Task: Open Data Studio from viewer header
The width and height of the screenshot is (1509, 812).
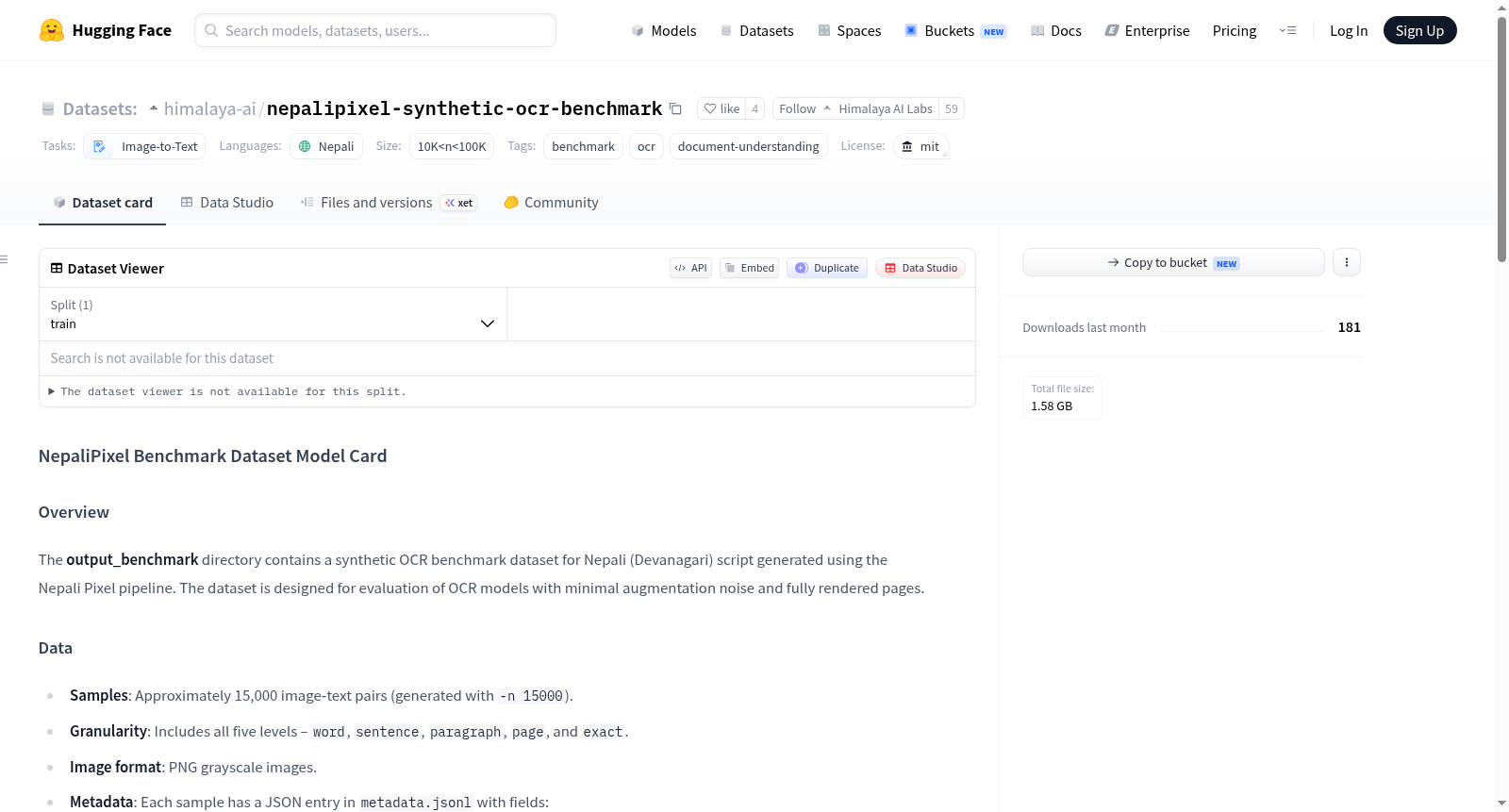Action: tap(920, 268)
